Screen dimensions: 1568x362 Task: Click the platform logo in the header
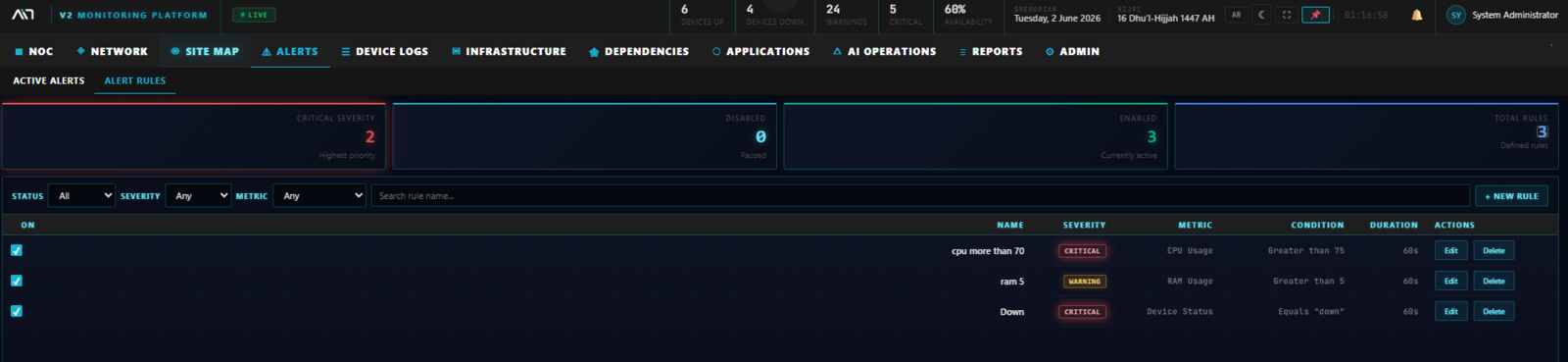click(x=23, y=15)
